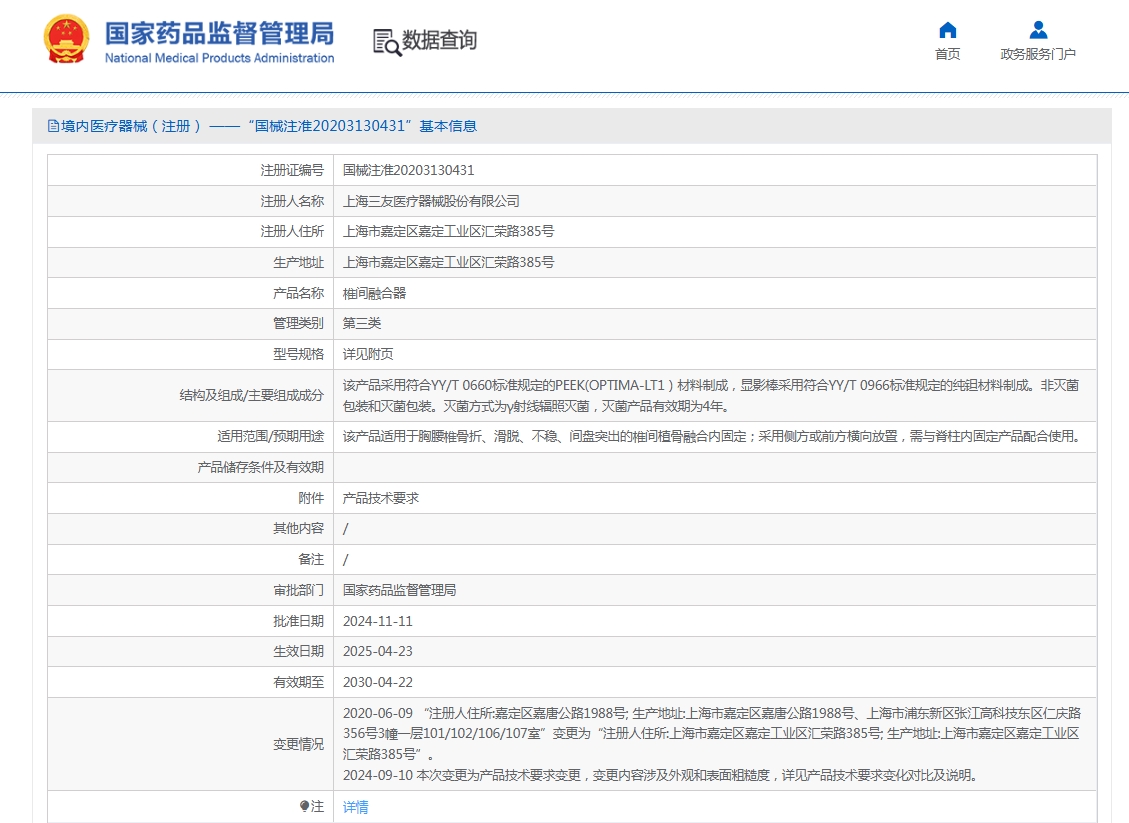Click the 生效日期 label
Viewport: 1129px width, 823px height.
pos(299,652)
